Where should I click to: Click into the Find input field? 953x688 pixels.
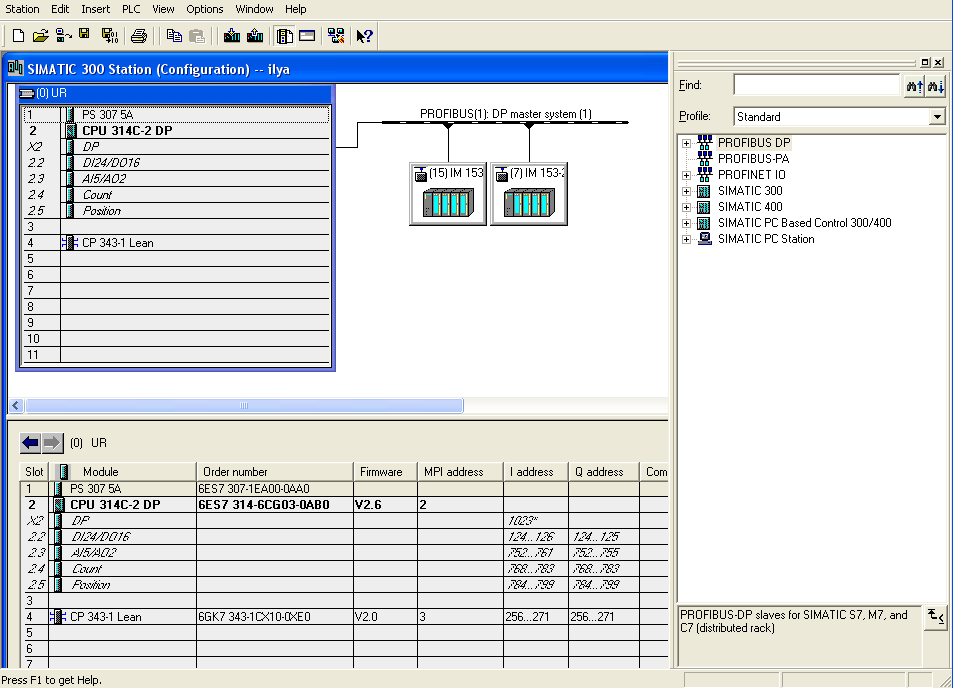click(816, 85)
